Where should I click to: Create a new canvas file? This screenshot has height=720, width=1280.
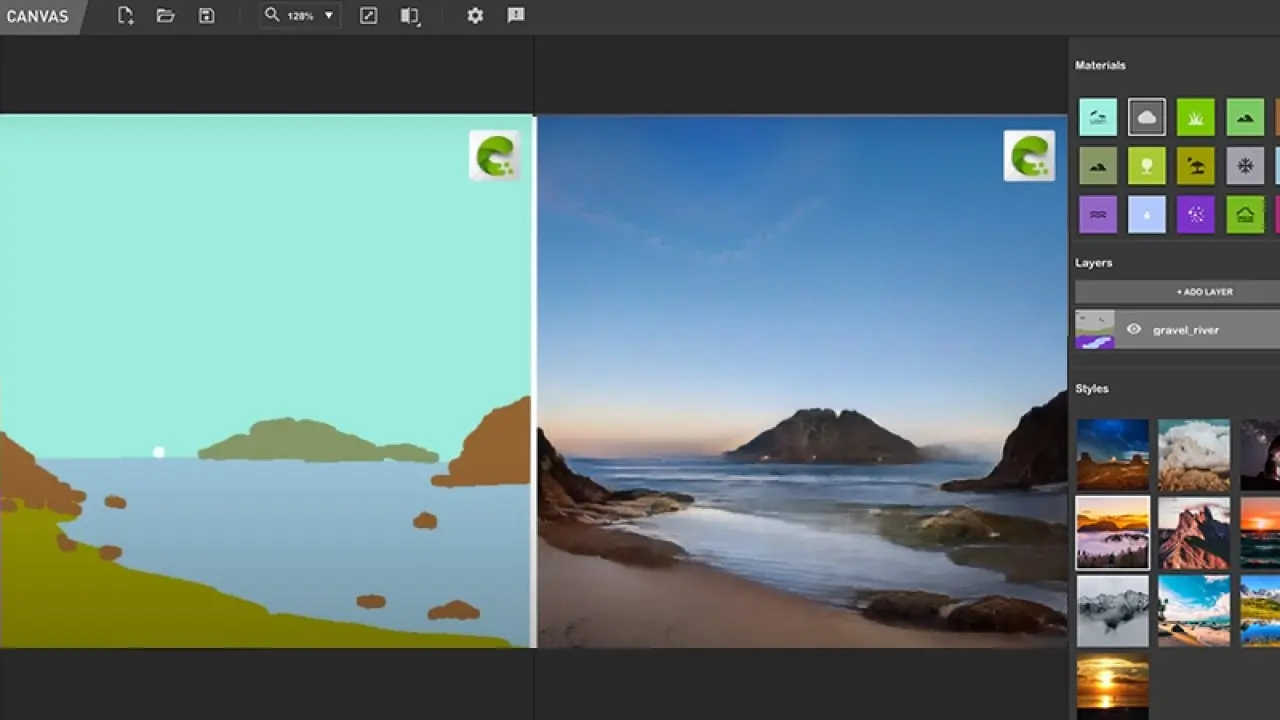(125, 16)
